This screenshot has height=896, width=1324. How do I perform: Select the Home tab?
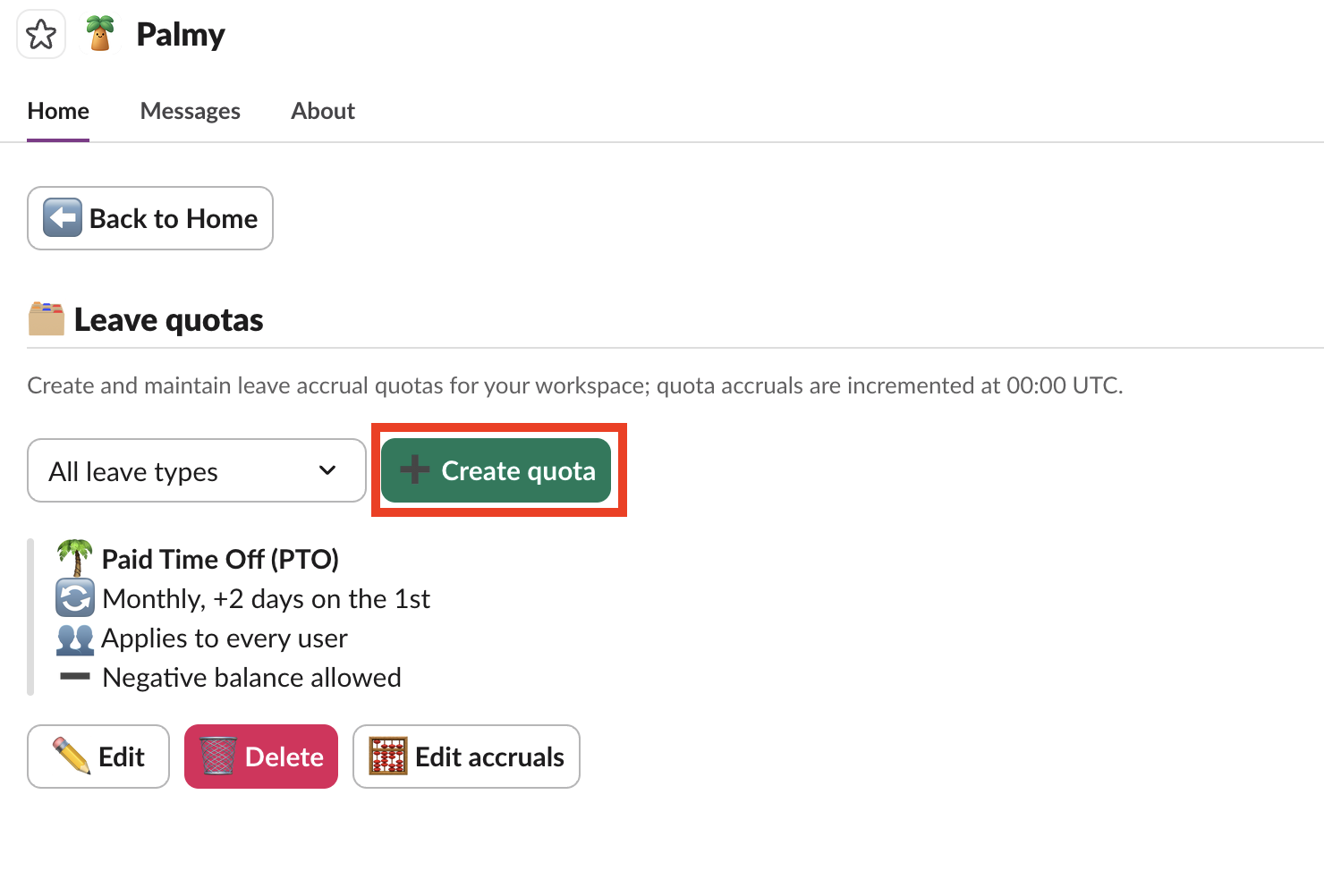[57, 110]
